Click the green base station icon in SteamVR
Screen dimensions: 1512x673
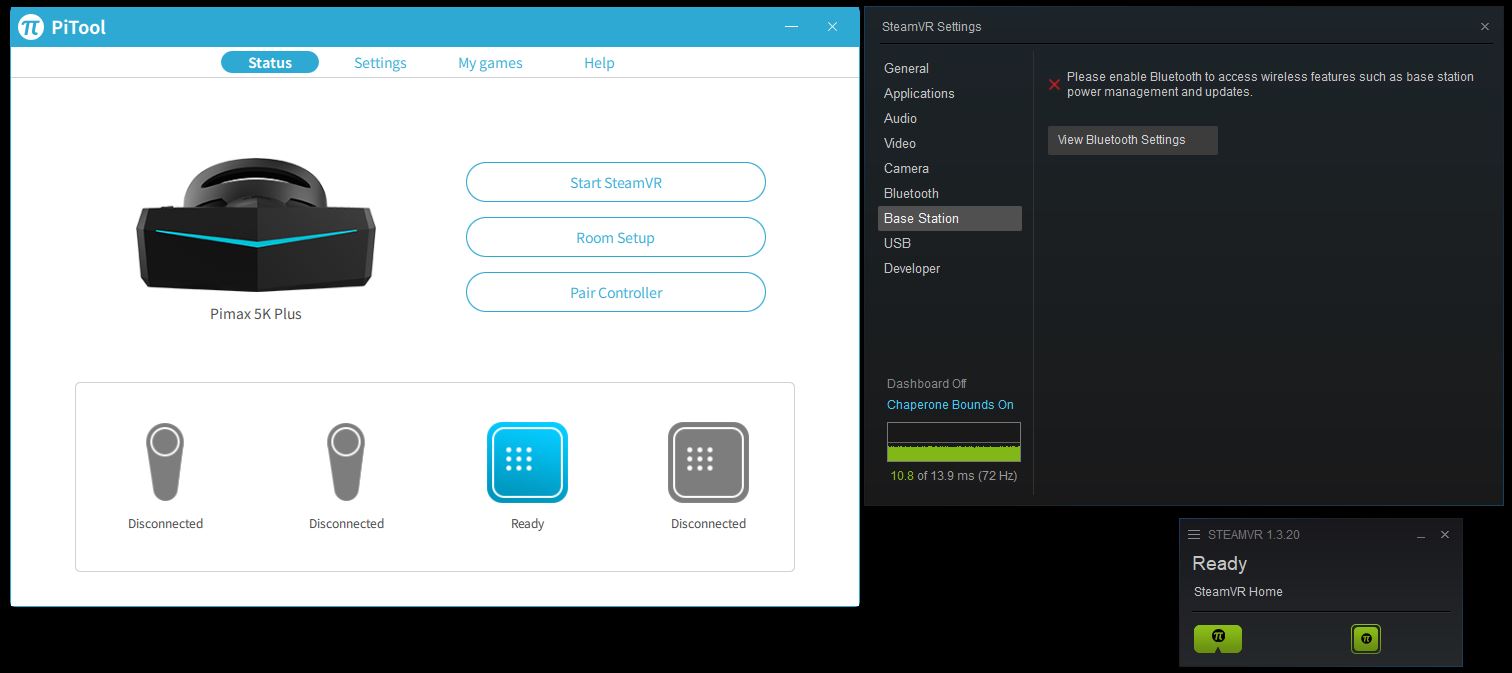[x=1366, y=639]
